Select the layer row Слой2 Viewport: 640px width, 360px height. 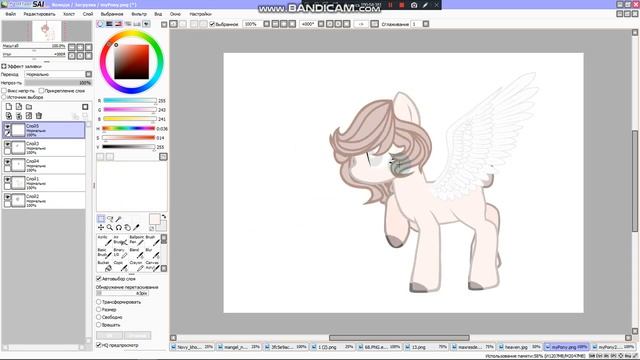click(x=44, y=201)
